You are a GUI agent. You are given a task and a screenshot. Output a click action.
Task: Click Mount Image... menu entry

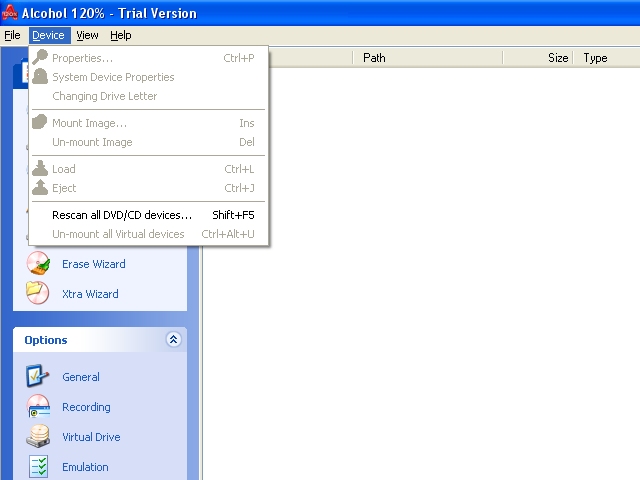coord(149,123)
